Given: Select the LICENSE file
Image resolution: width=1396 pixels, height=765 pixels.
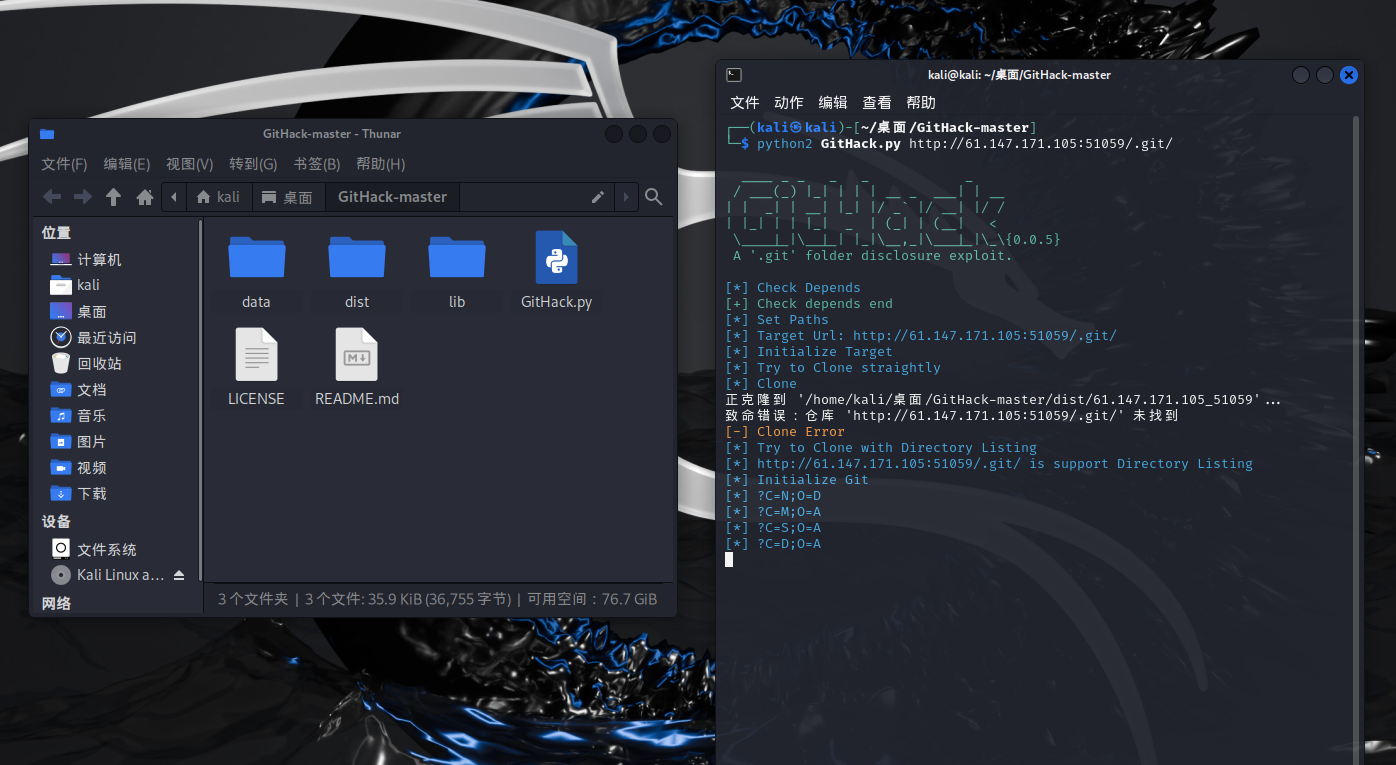Looking at the screenshot, I should [257, 367].
